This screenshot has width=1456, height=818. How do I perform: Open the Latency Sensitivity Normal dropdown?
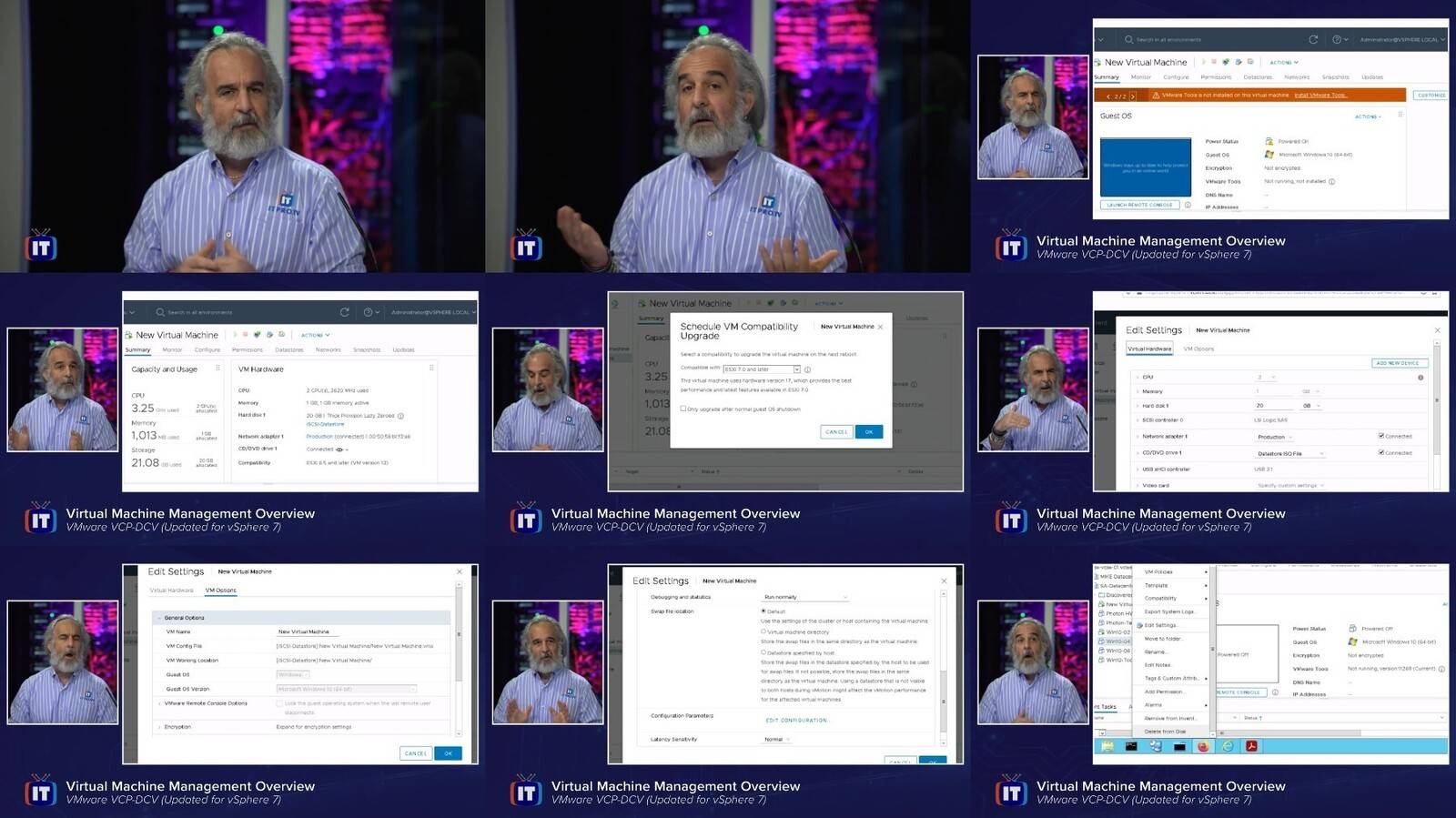tap(777, 739)
